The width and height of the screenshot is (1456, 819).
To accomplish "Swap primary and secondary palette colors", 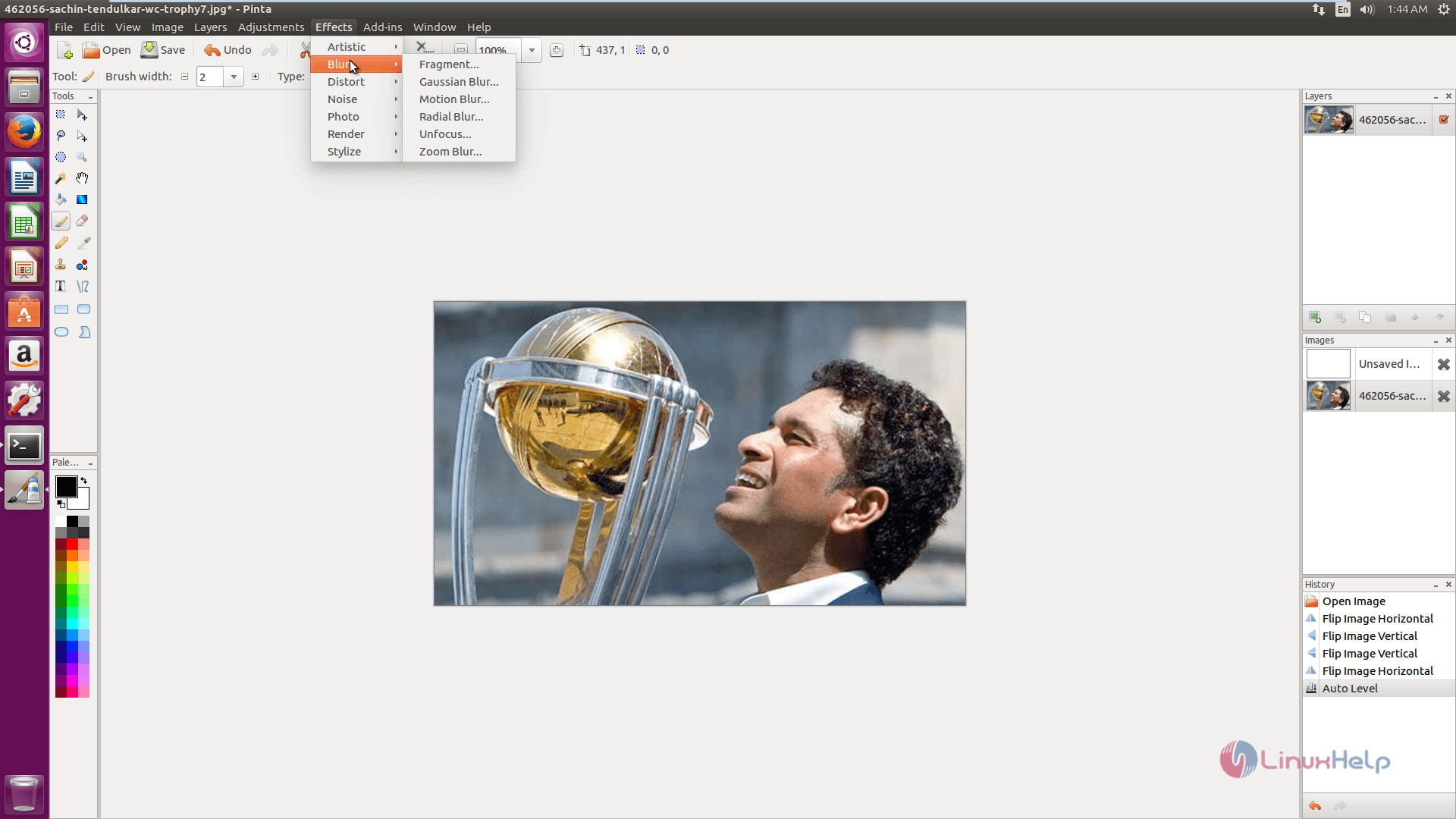I will click(x=83, y=481).
